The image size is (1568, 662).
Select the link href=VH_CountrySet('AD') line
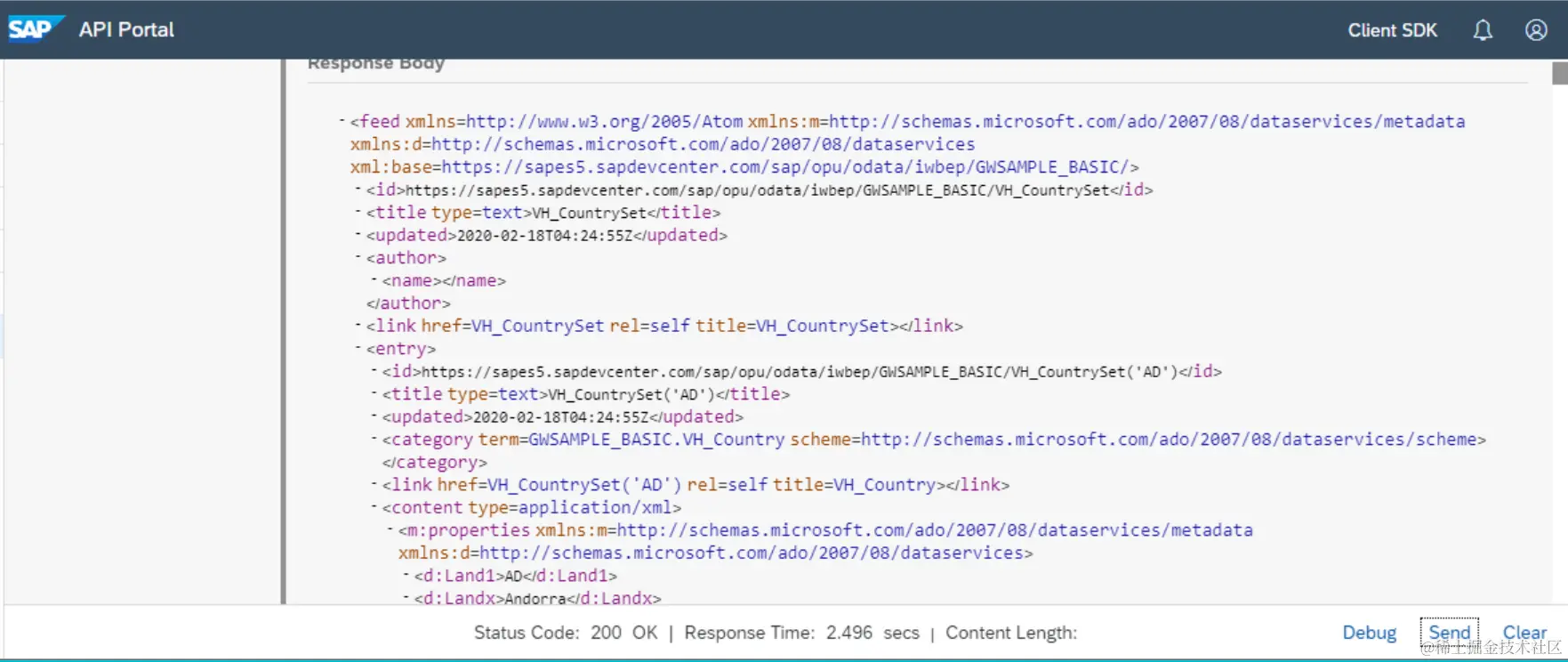click(x=696, y=484)
